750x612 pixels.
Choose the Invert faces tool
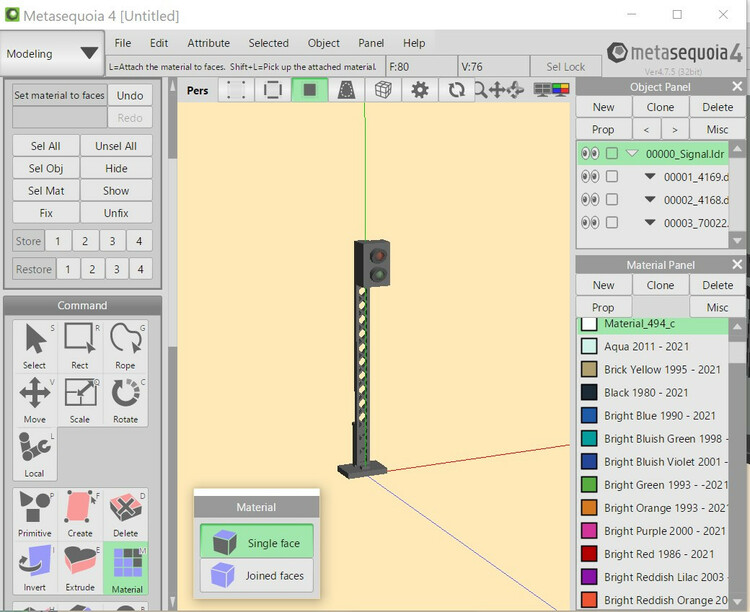(34, 568)
